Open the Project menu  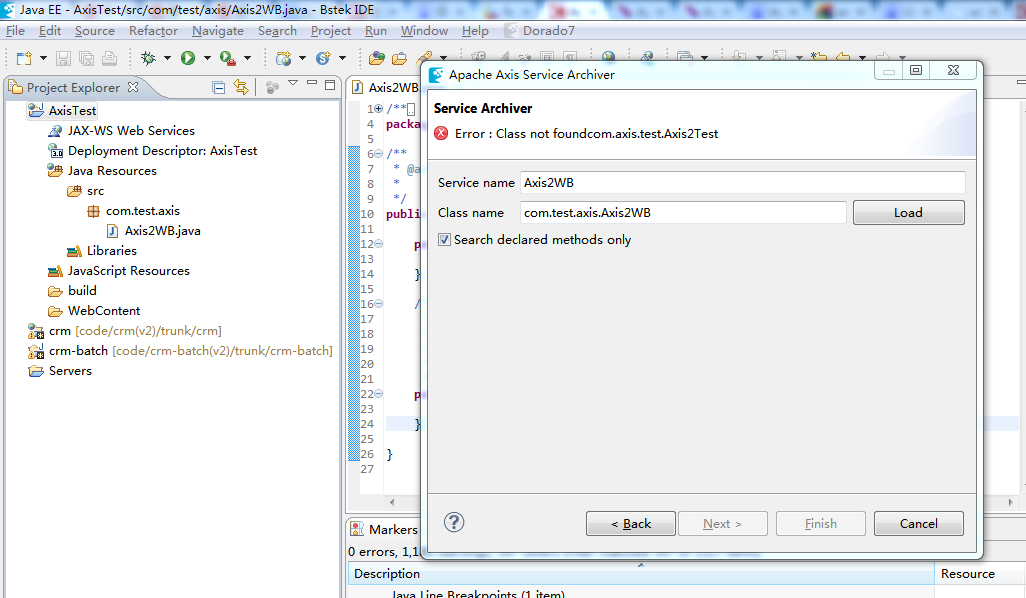click(x=330, y=31)
